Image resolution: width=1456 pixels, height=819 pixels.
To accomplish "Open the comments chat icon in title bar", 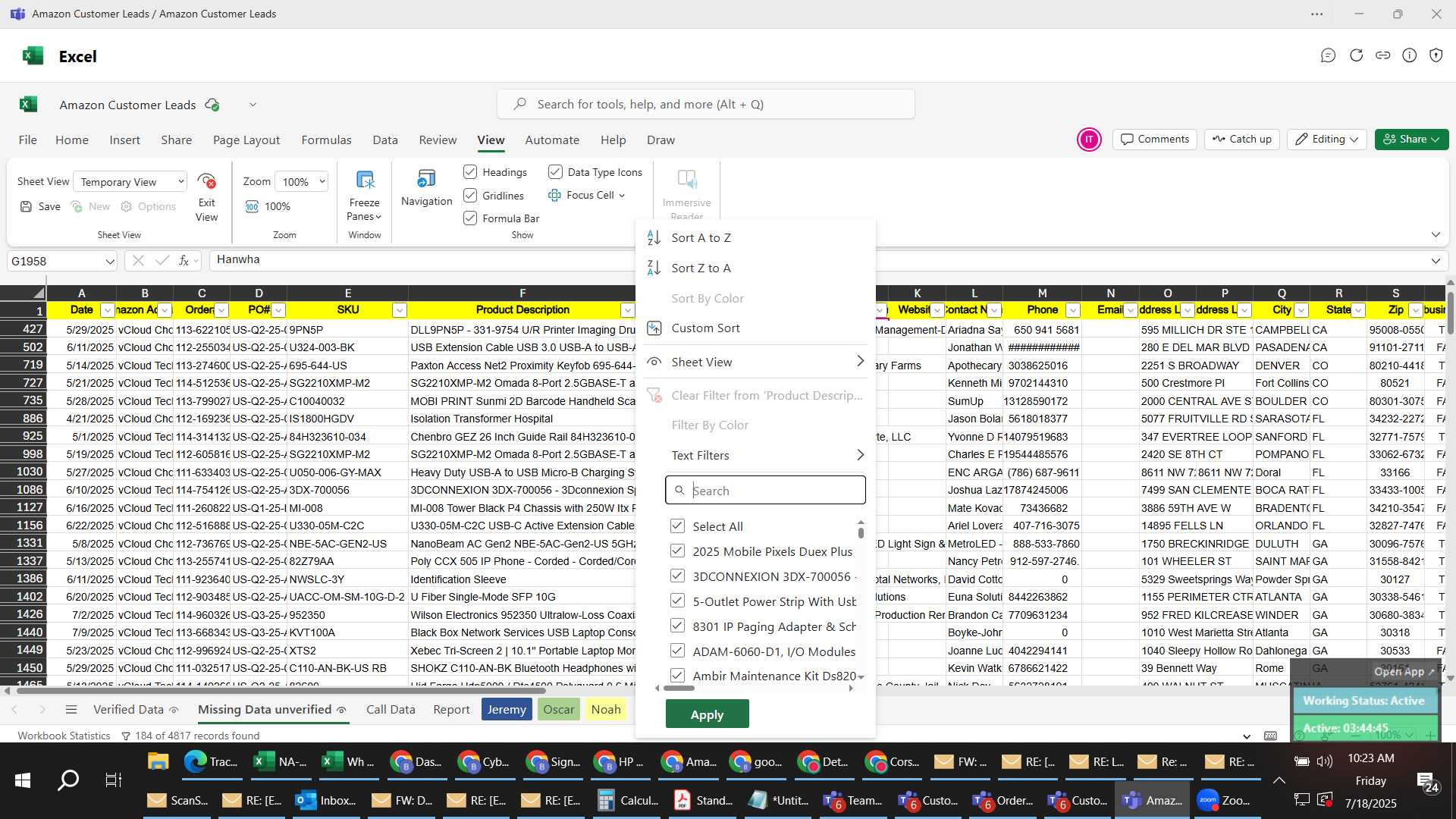I will (x=1328, y=55).
